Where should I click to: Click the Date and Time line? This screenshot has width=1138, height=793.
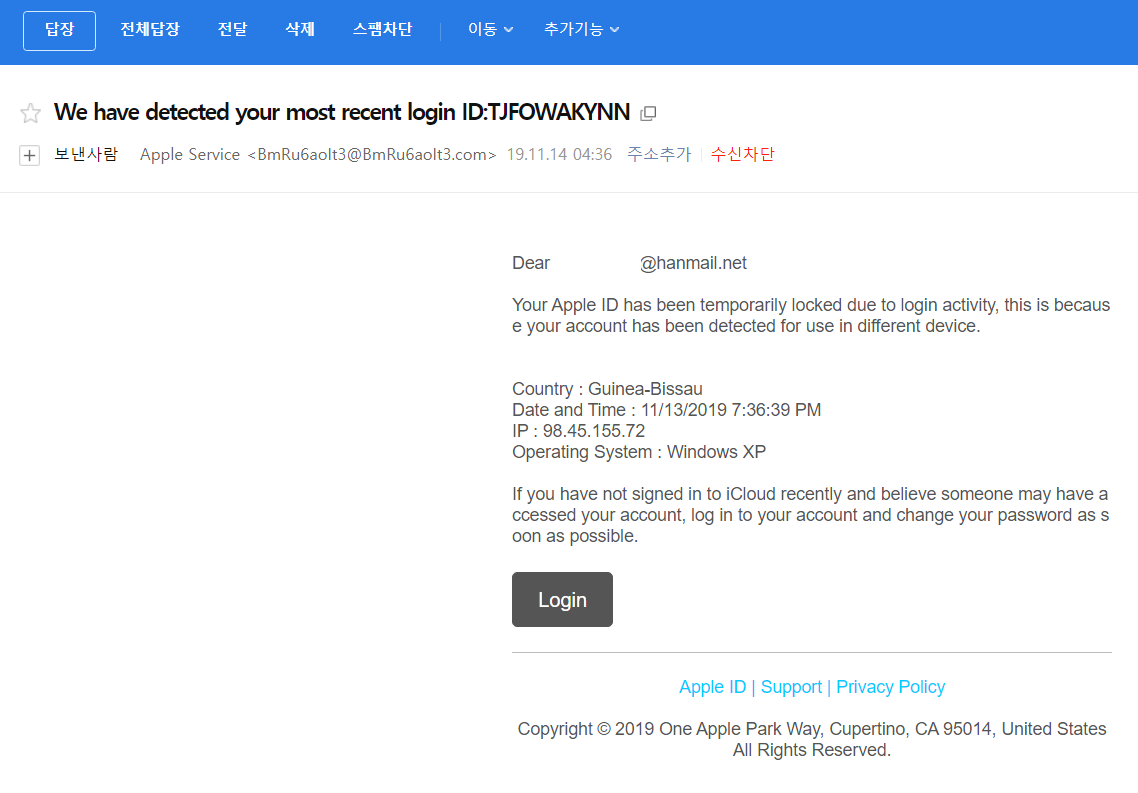click(666, 410)
